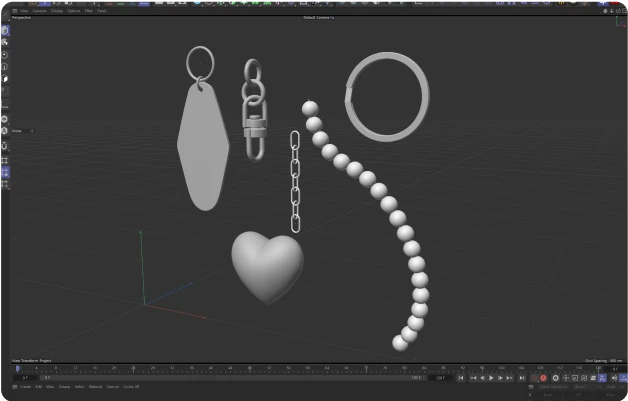Jump to previous keyframe
Screen dimensions: 628x401
[473, 378]
